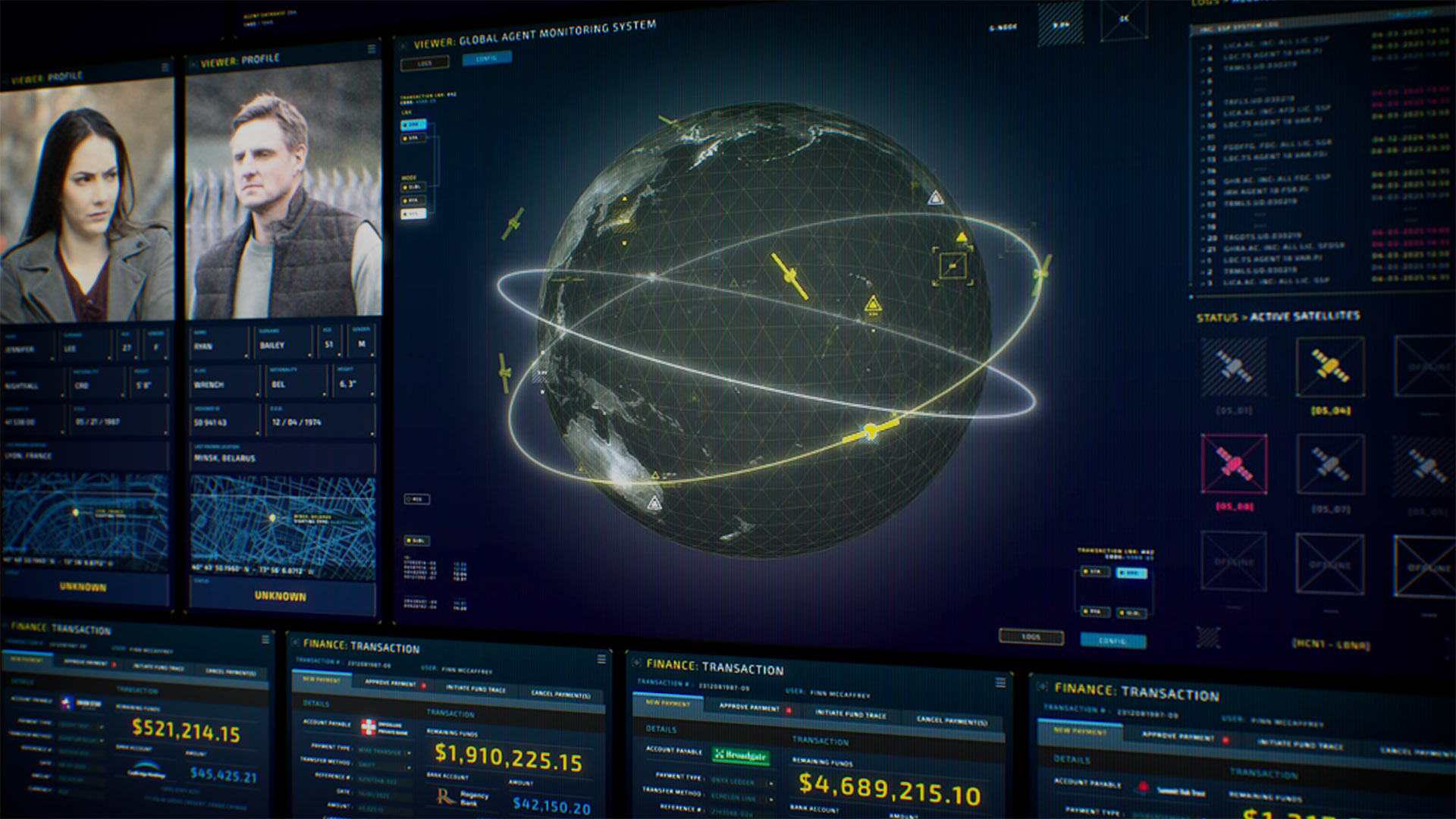This screenshot has height=819, width=1456.
Task: Click the large yellow satellite over globe center
Action: (x=789, y=277)
